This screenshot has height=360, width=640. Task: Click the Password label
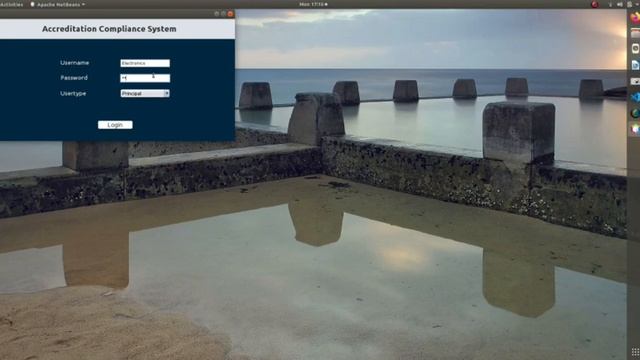tap(74, 78)
